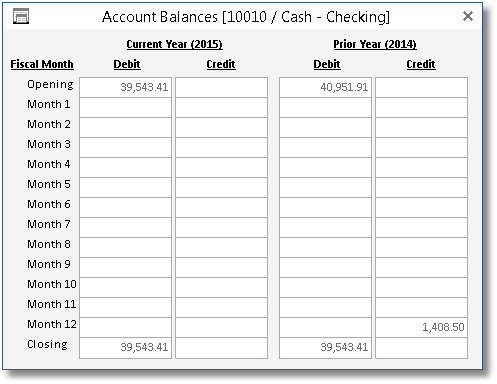
Task: Click Month 3 debit field for 2015
Action: [126, 147]
